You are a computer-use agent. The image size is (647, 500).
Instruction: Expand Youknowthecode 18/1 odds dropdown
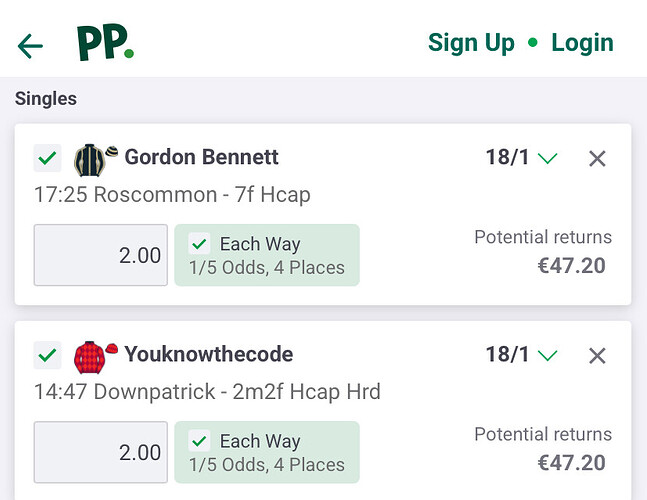(x=522, y=355)
